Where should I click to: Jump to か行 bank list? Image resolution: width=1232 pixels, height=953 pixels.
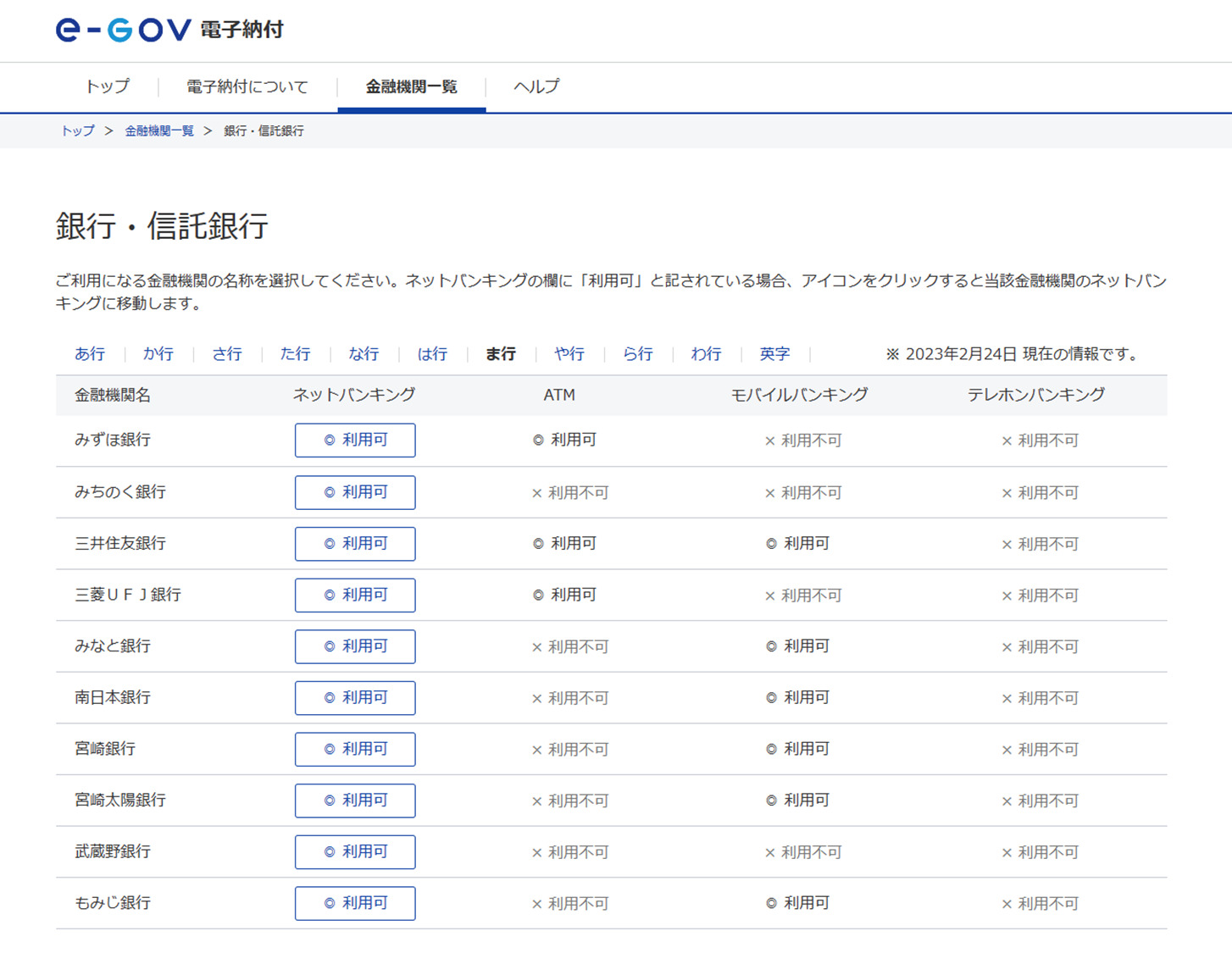(158, 354)
